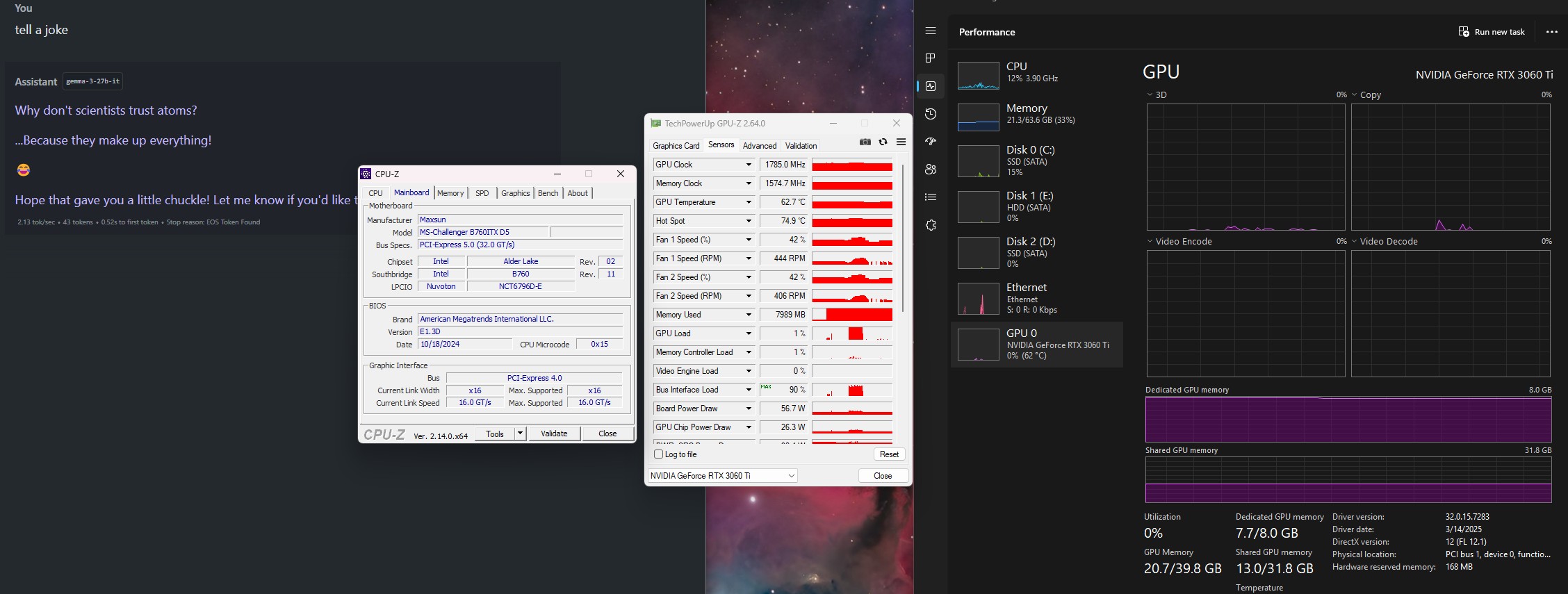Select Disk 2 (D:) in the performance list
The height and width of the screenshot is (594, 1568).
coord(1036,252)
